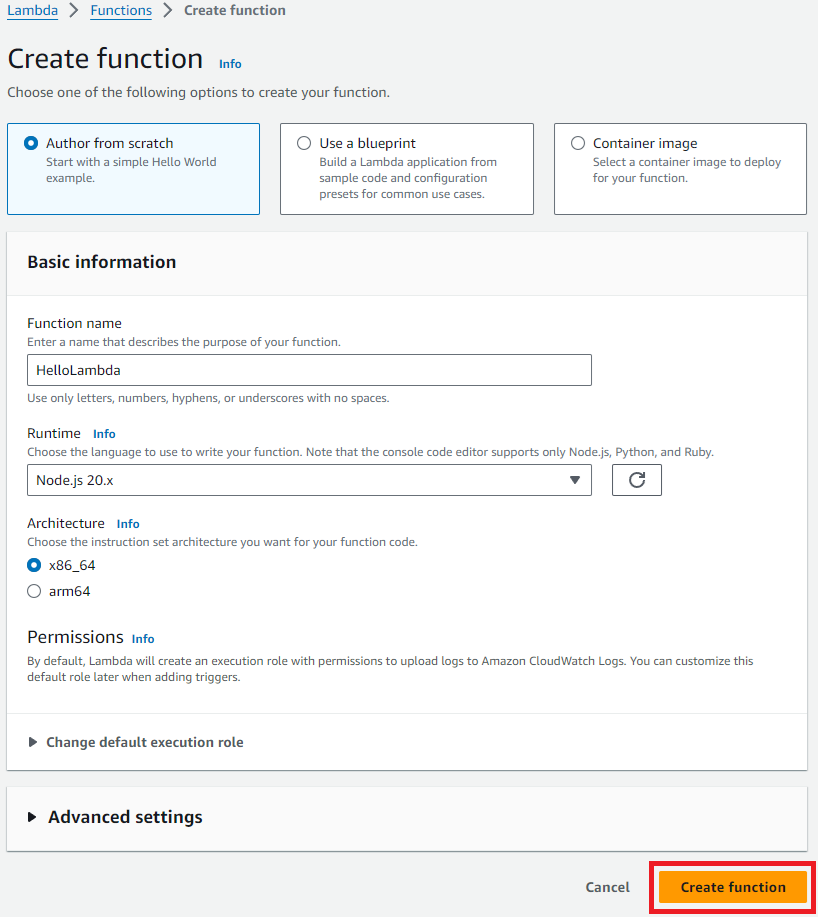Choose the arm64 architecture
The width and height of the screenshot is (818, 917).
(34, 591)
